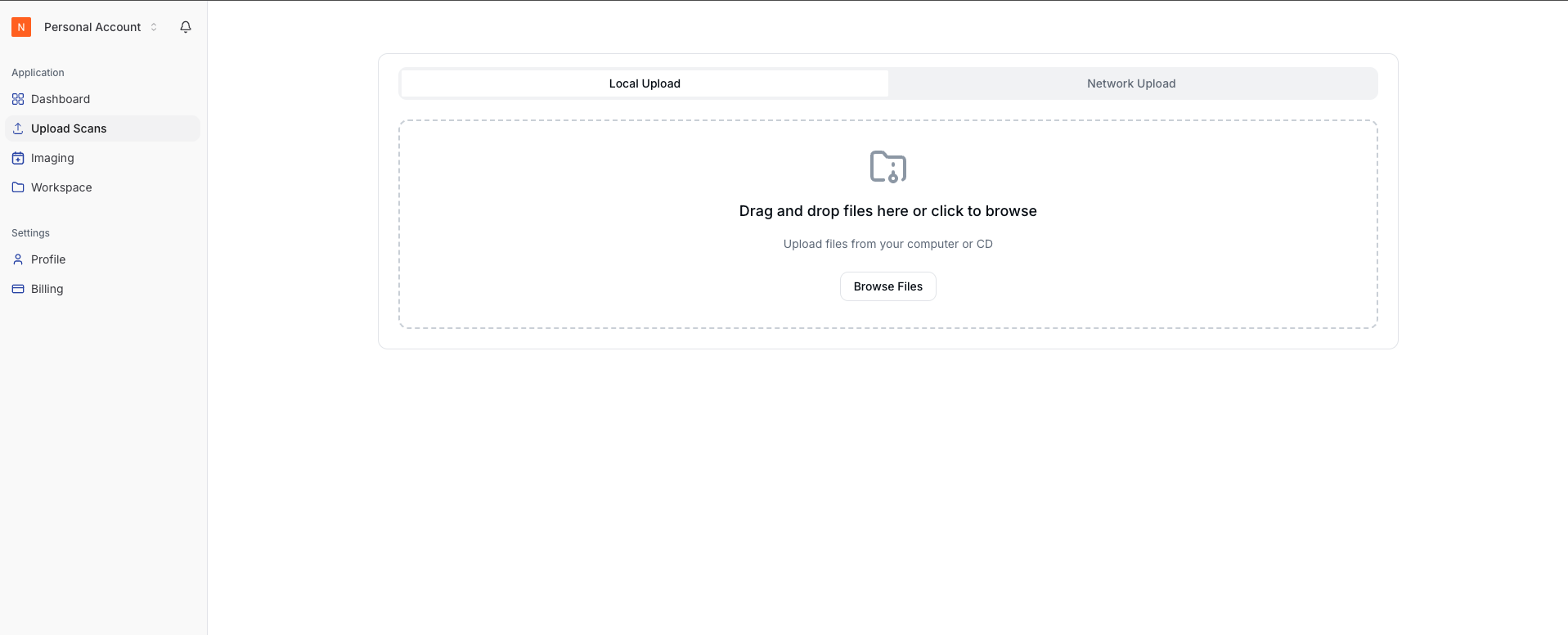
Task: Click the Dashboard grid icon
Action: pos(18,99)
